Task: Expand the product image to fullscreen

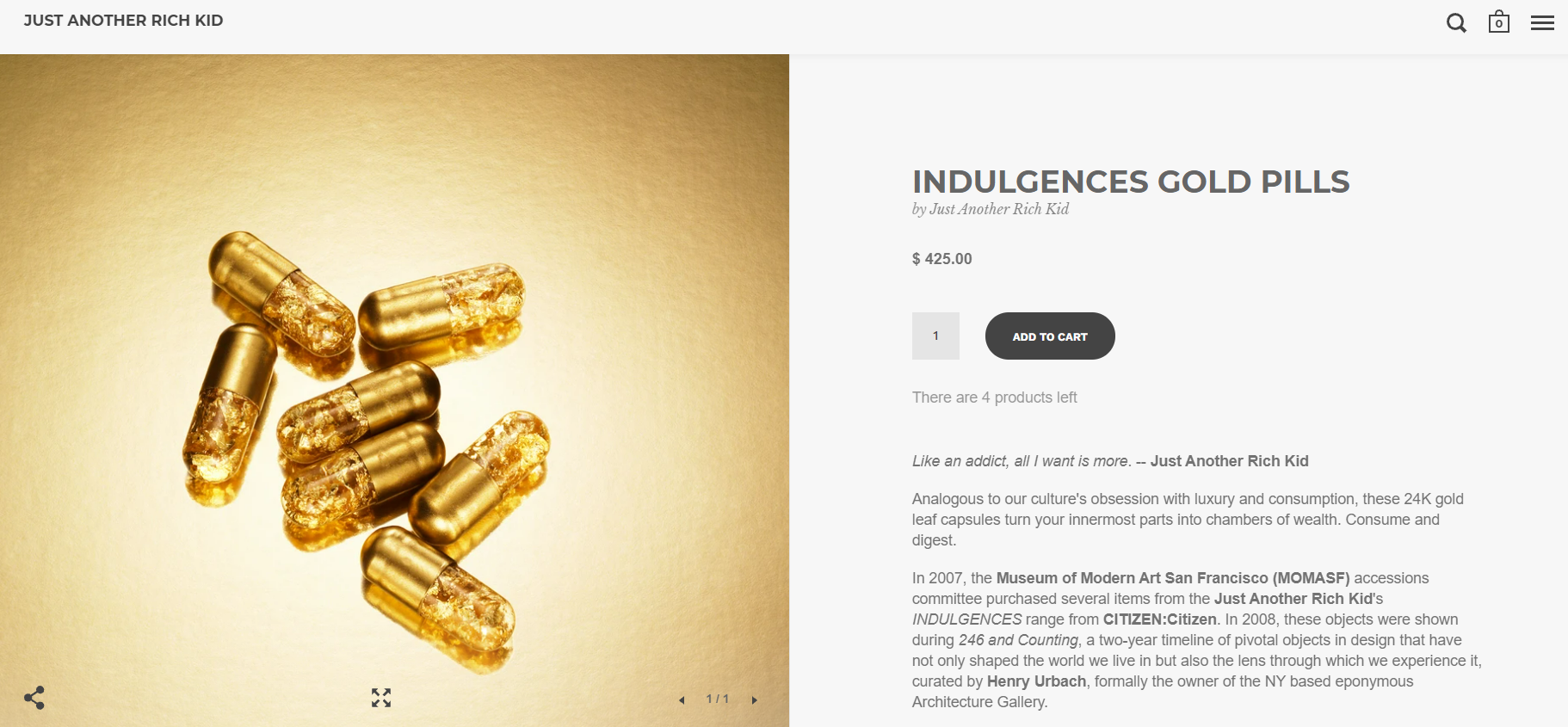Action: (x=381, y=698)
